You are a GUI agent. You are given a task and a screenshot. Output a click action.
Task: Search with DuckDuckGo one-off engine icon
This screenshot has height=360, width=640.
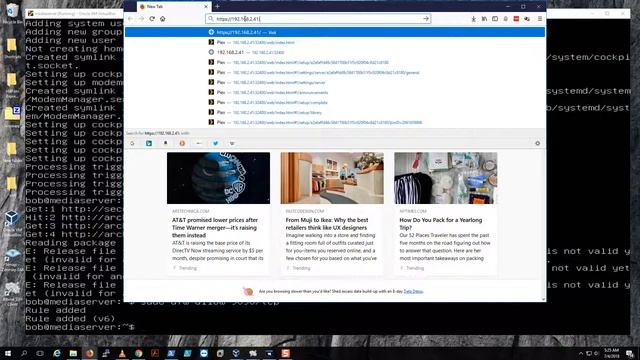coord(182,143)
